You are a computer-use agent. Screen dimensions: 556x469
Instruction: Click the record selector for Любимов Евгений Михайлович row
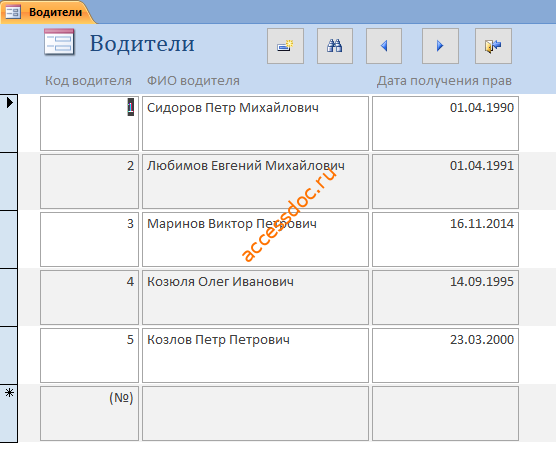(x=9, y=182)
